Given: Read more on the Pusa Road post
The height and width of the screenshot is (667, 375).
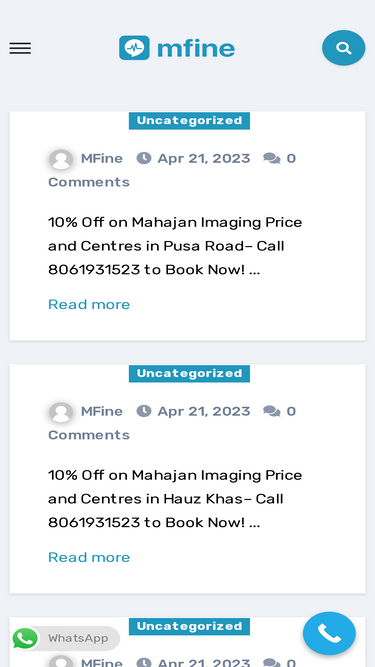Looking at the screenshot, I should click(89, 305).
